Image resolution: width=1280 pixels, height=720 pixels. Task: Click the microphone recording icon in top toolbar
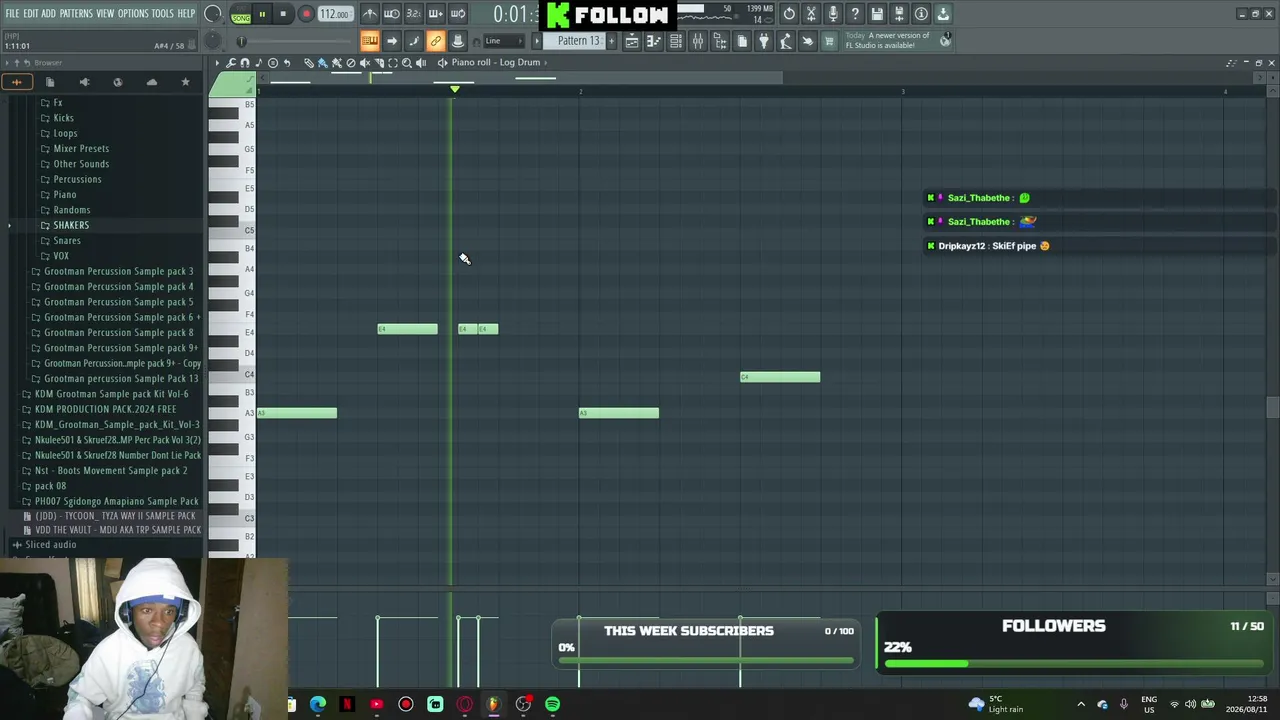833,14
